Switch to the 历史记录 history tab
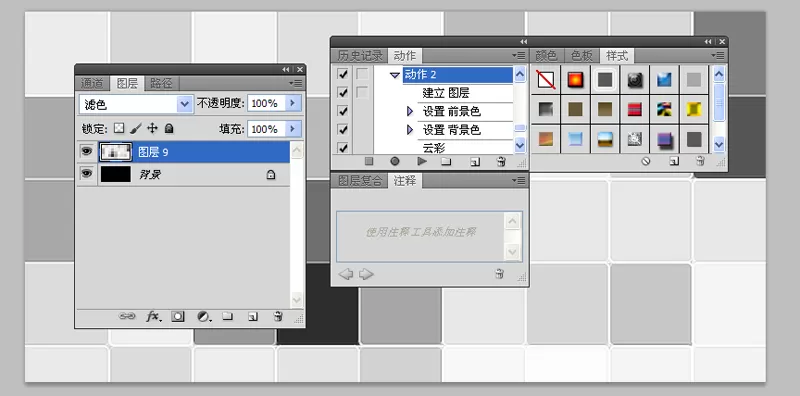Image resolution: width=800 pixels, height=396 pixels. point(360,55)
